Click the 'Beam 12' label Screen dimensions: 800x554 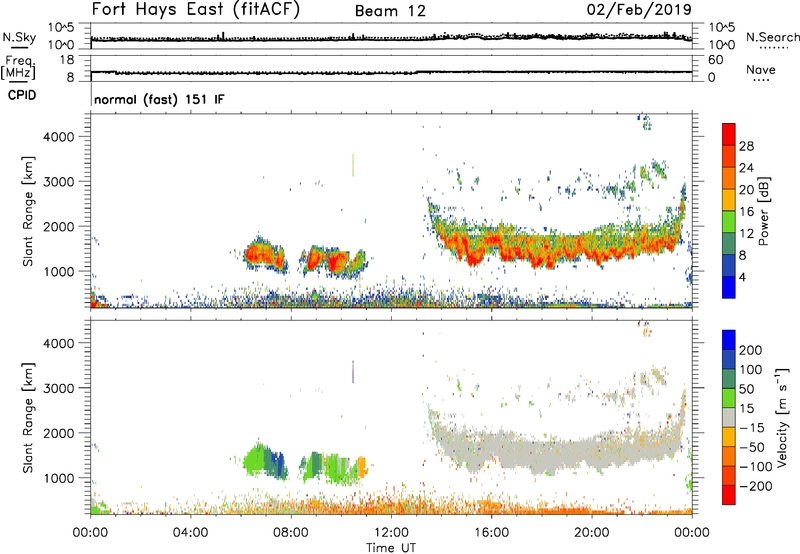click(390, 11)
